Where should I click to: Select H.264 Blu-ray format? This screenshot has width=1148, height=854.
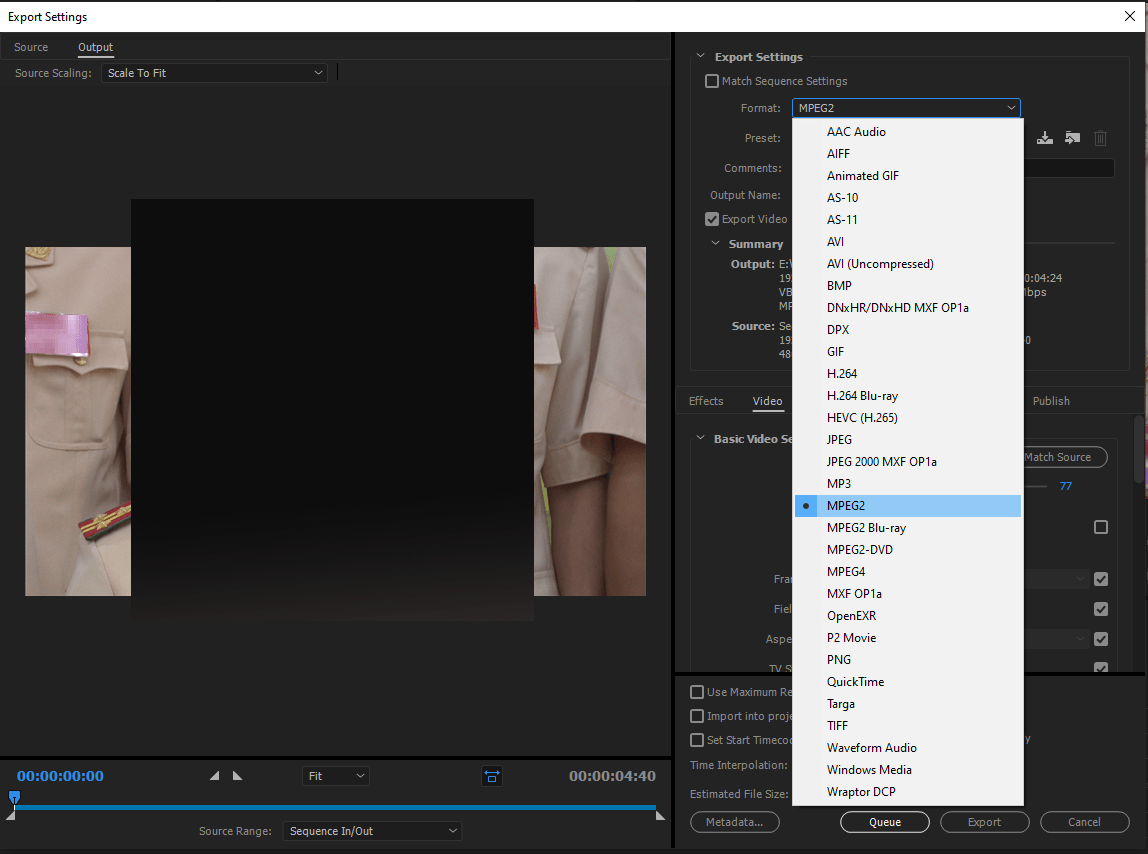tap(908, 396)
